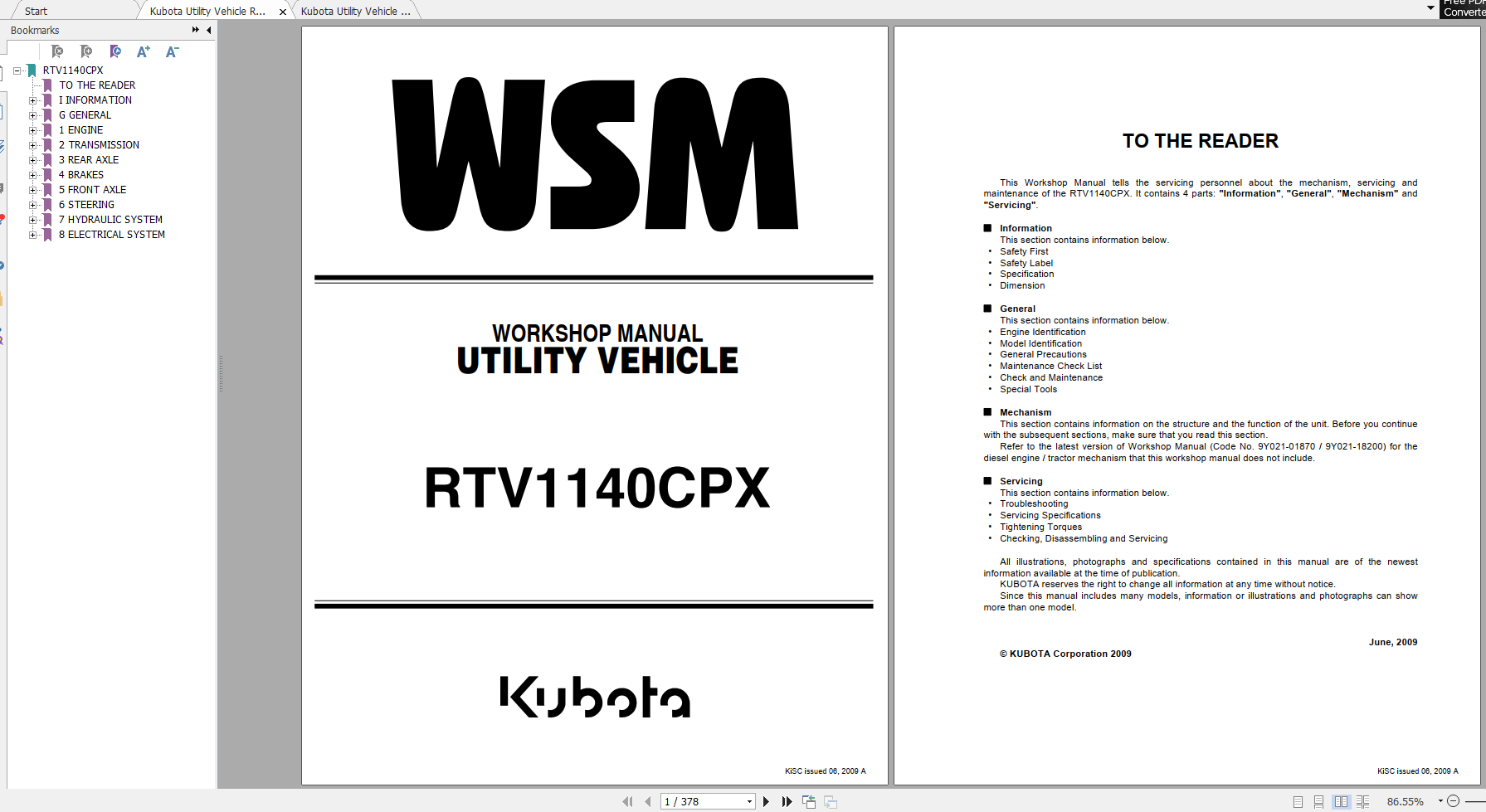Click the Free PDF Converter button
The height and width of the screenshot is (812, 1486).
1463,8
